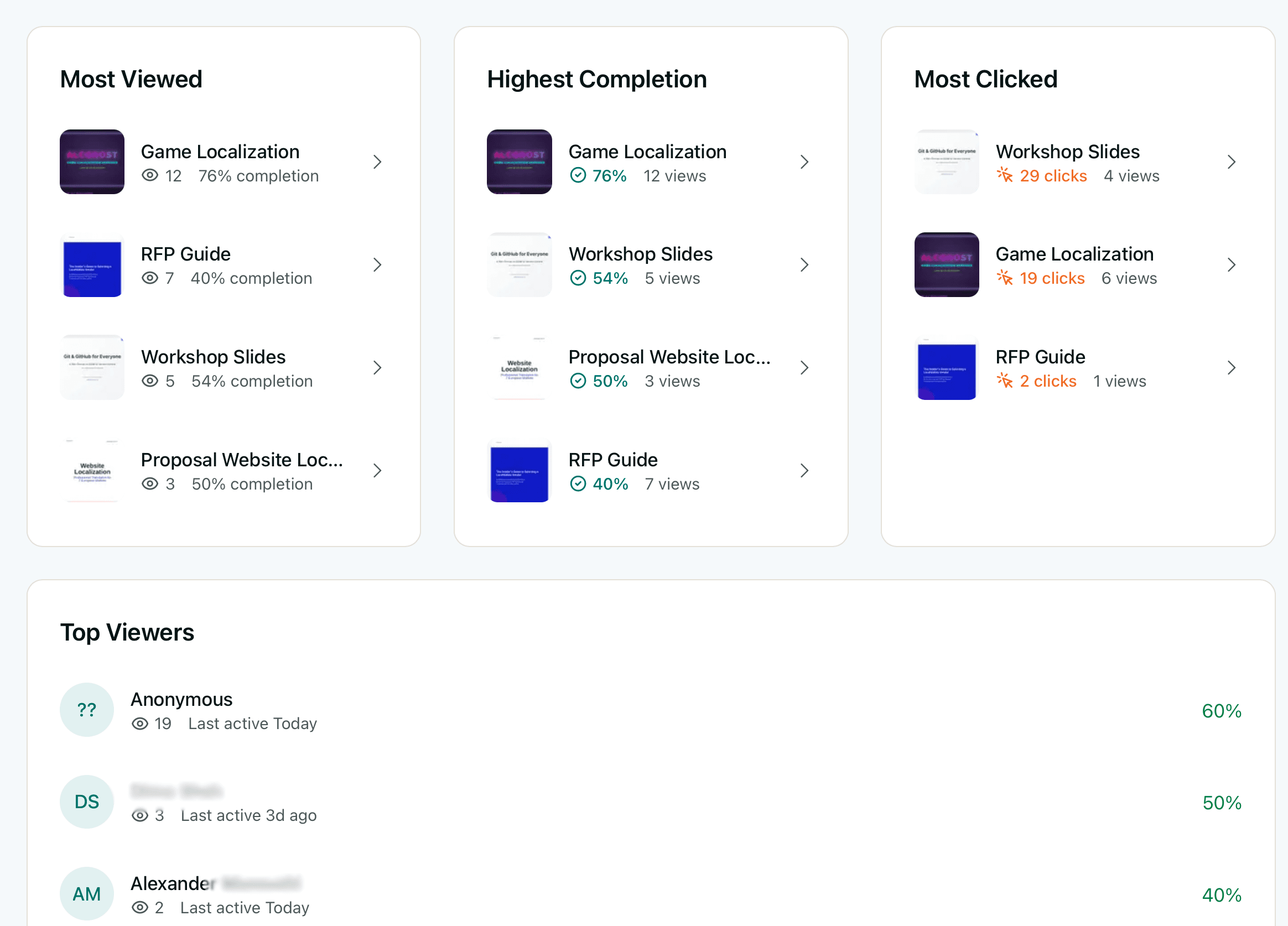Image resolution: width=1288 pixels, height=926 pixels.
Task: Click the RFP Guide blue thumbnail
Action: tap(91, 264)
